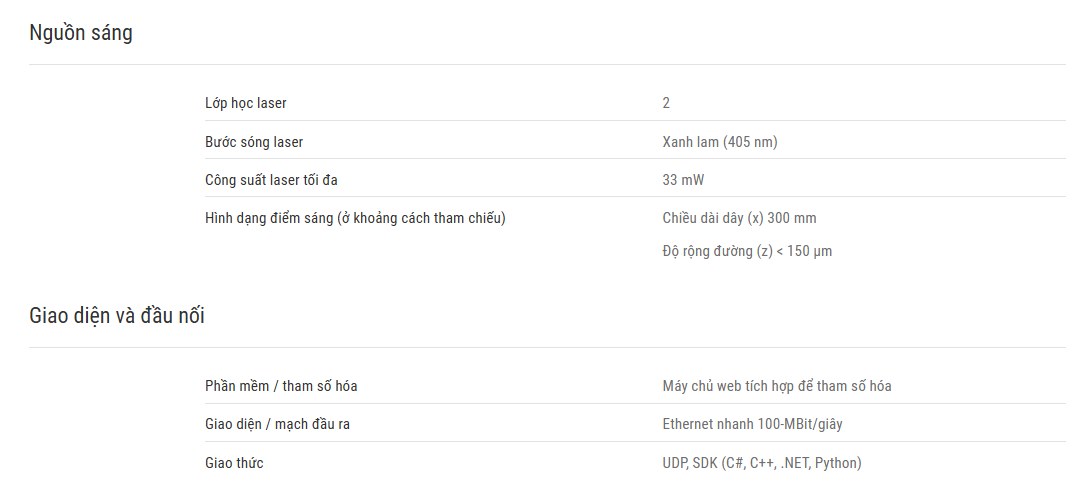Select 'Phần mềm / tham số hóa' label
The width and height of the screenshot is (1066, 503).
click(281, 386)
